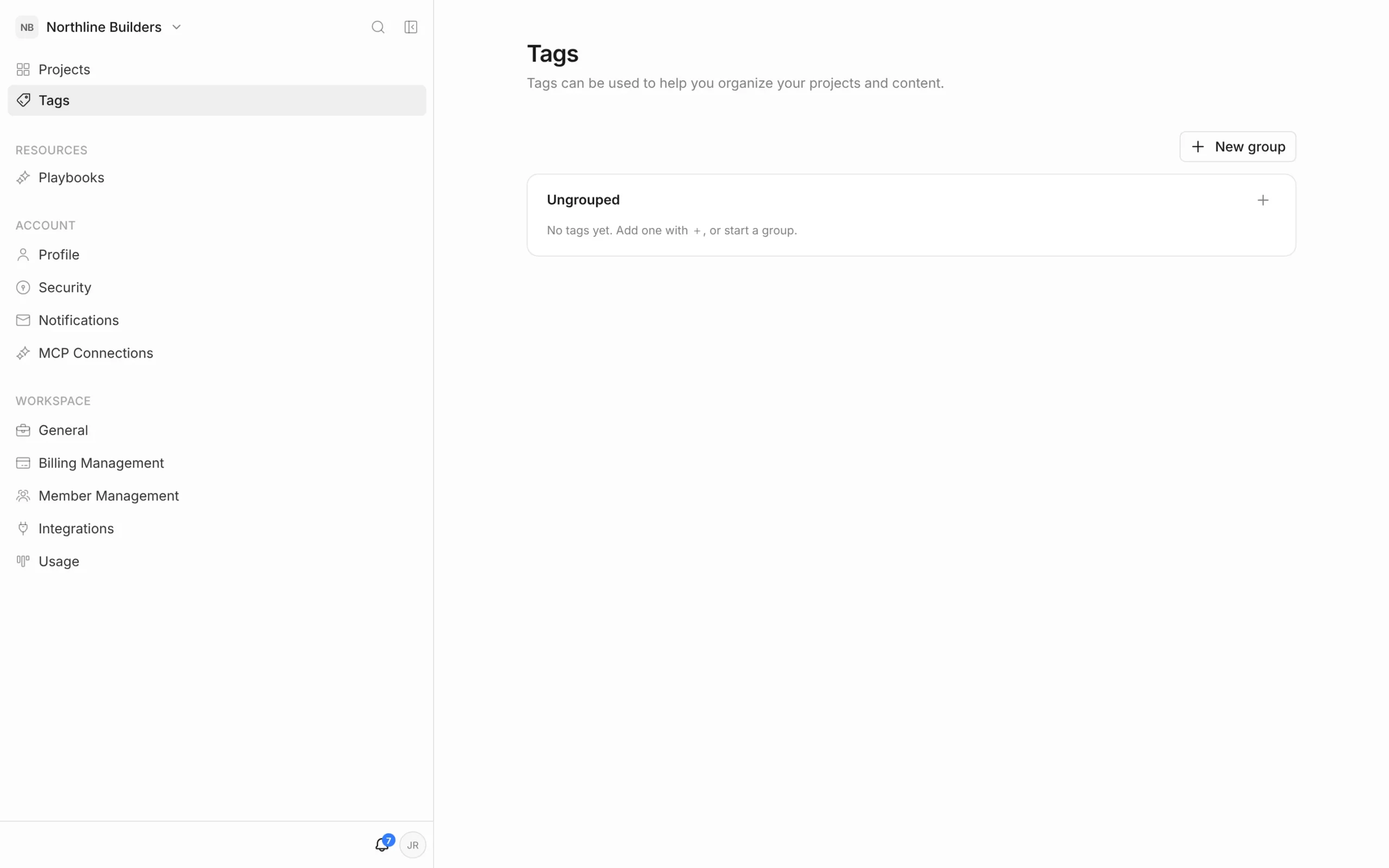Collapse the sidebar panel icon
Viewport: 1389px width, 868px height.
coord(411,27)
